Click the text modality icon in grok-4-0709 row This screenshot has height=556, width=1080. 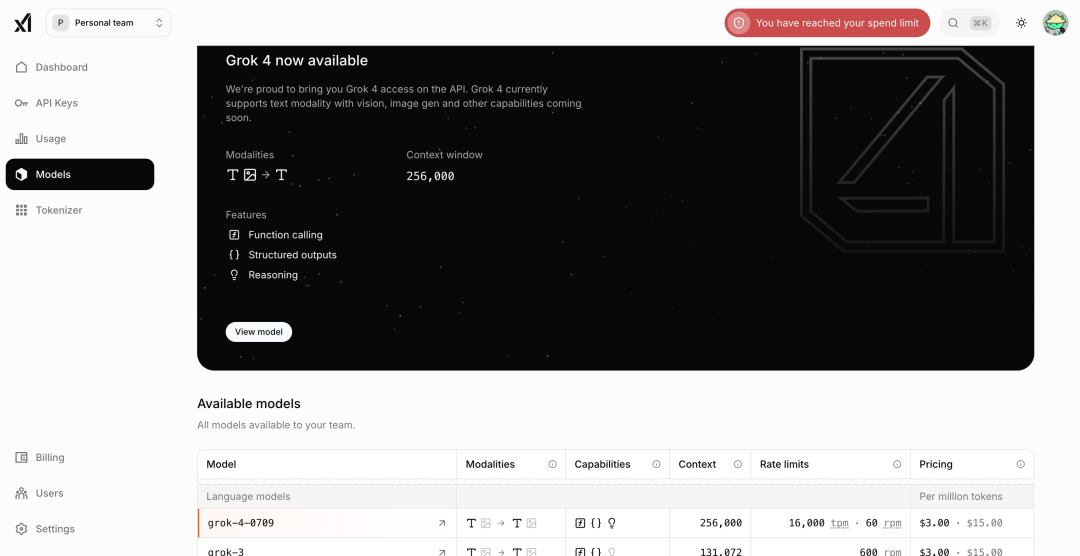471,524
